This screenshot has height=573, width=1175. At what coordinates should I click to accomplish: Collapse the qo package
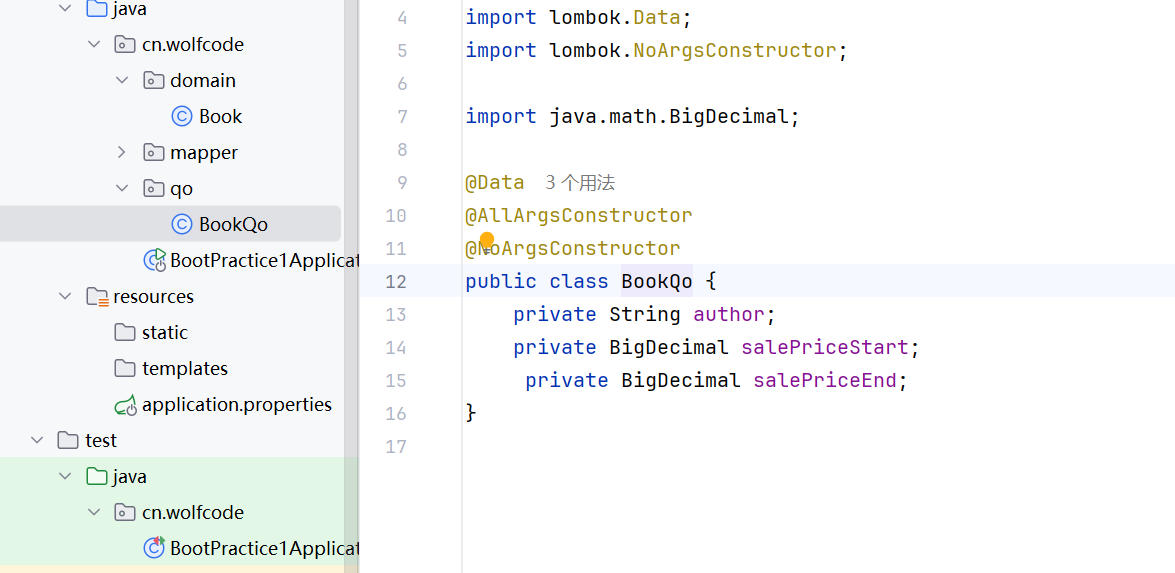coord(122,189)
